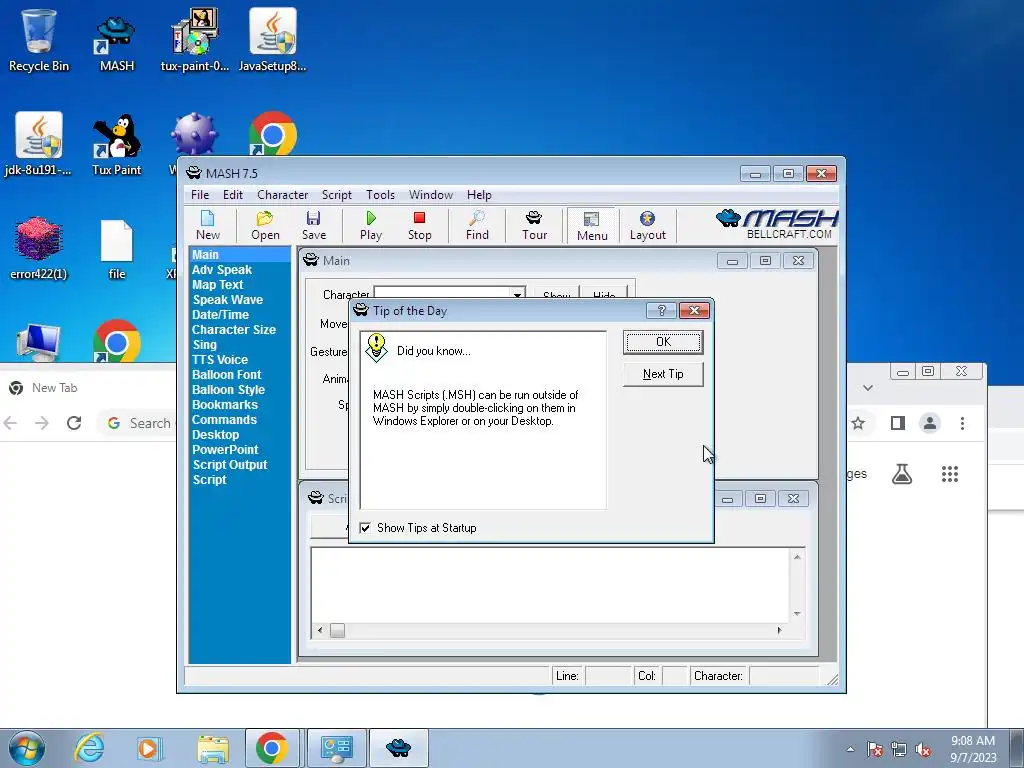Click the script vertical scrollbar up arrow
This screenshot has height=768, width=1024.
797,557
